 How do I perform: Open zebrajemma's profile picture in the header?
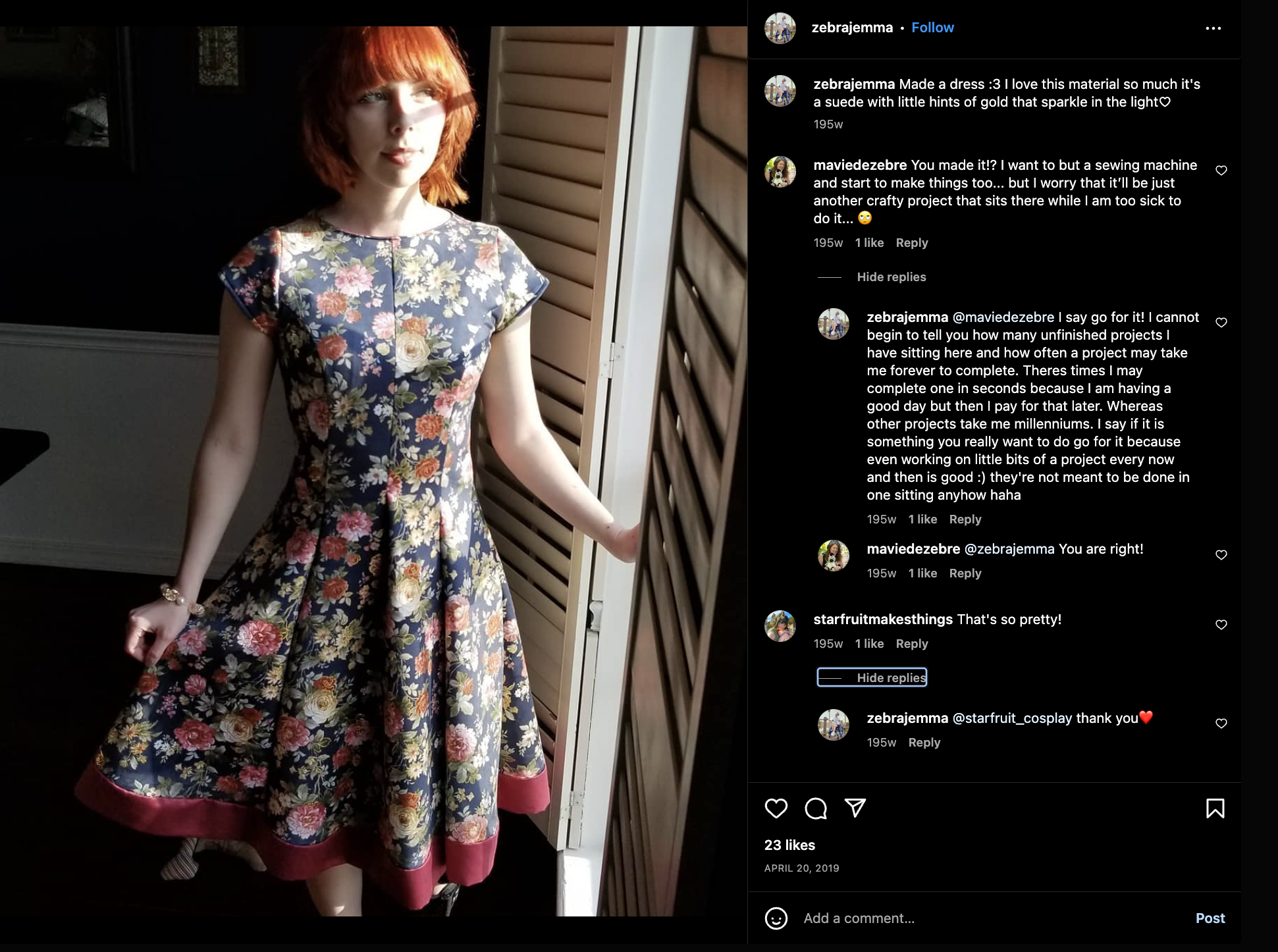[x=780, y=28]
